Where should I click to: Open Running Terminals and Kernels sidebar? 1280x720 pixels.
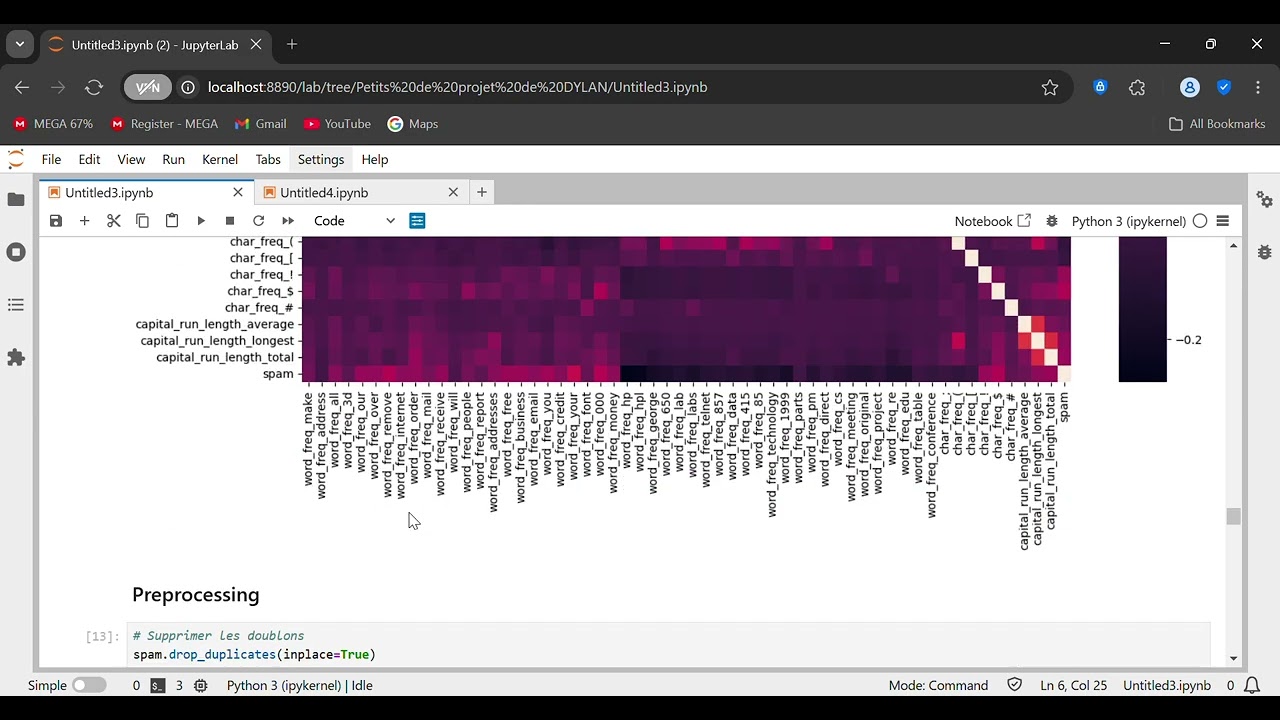click(x=16, y=252)
